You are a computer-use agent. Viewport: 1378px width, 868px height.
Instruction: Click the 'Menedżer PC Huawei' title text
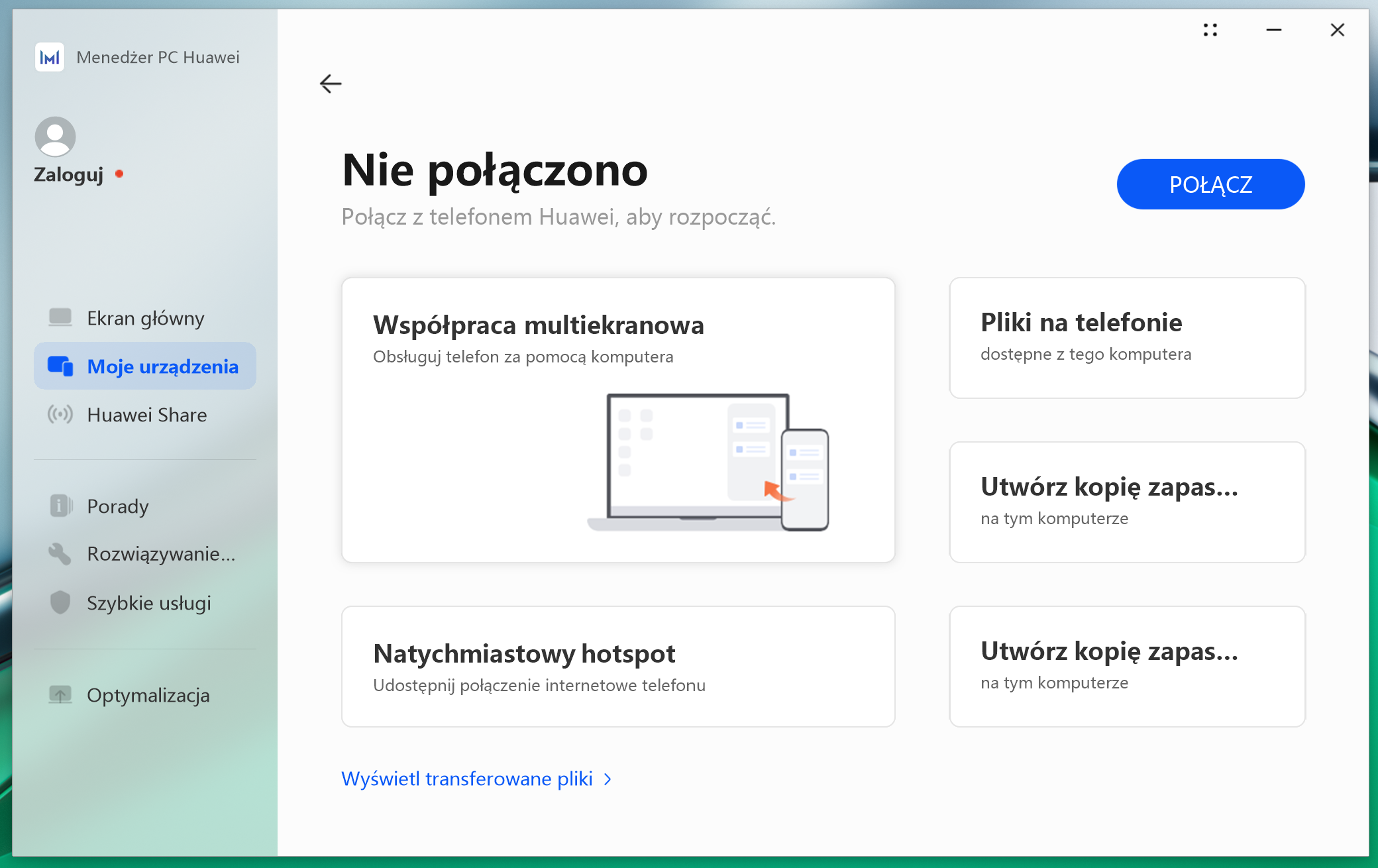point(158,58)
